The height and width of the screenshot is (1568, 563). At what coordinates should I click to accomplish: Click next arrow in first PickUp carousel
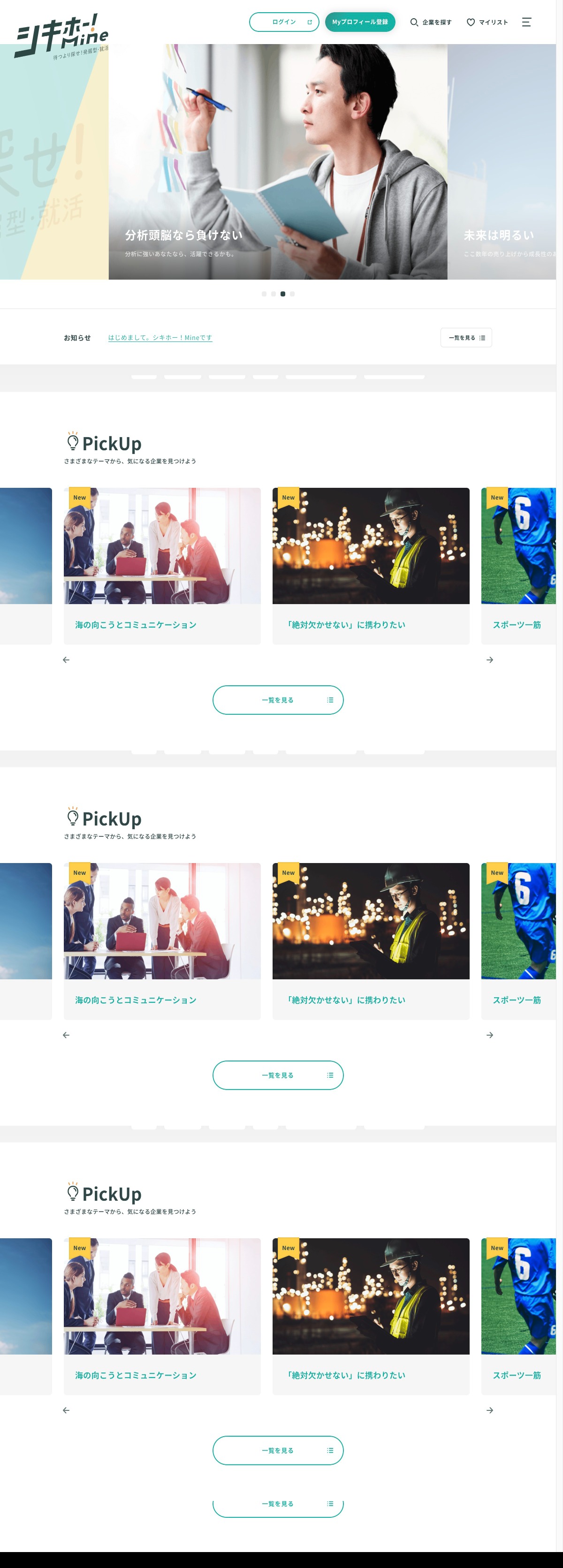[x=490, y=660]
